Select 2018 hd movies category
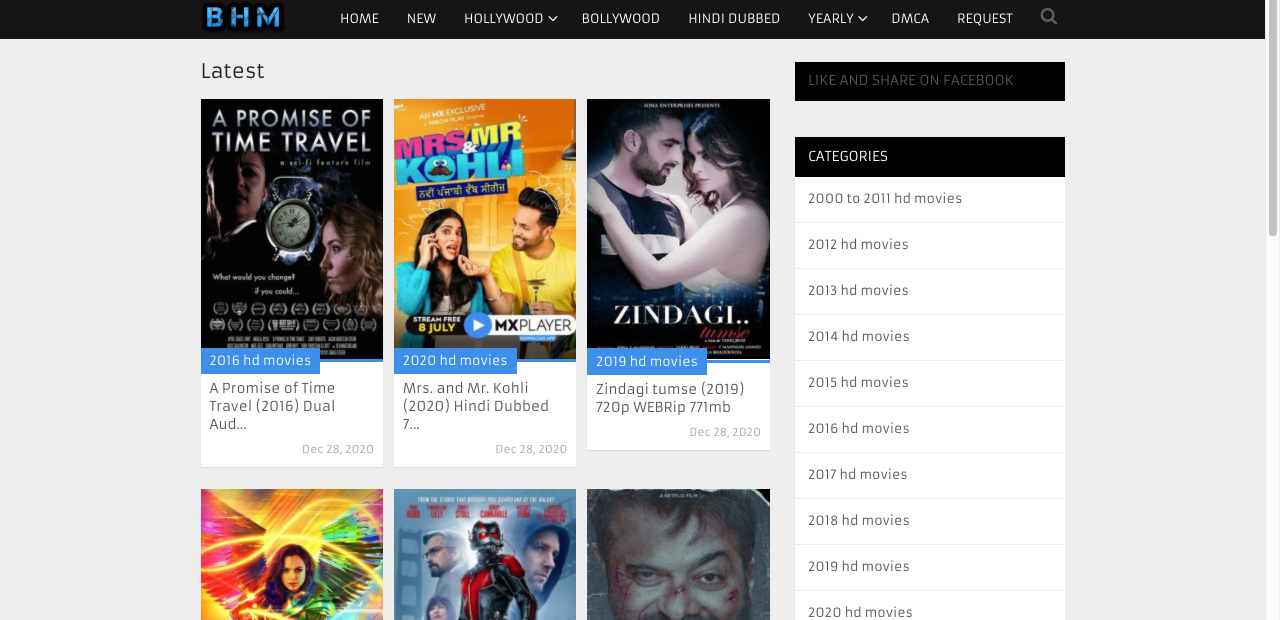This screenshot has width=1280, height=620. pyautogui.click(x=858, y=521)
